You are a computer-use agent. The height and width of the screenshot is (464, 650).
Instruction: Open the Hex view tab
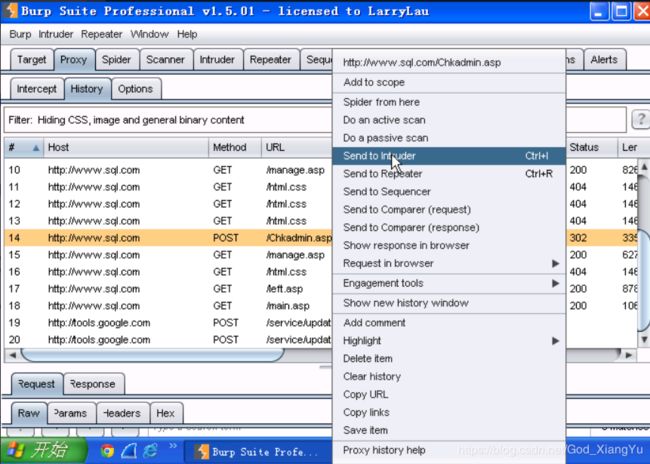pyautogui.click(x=166, y=413)
